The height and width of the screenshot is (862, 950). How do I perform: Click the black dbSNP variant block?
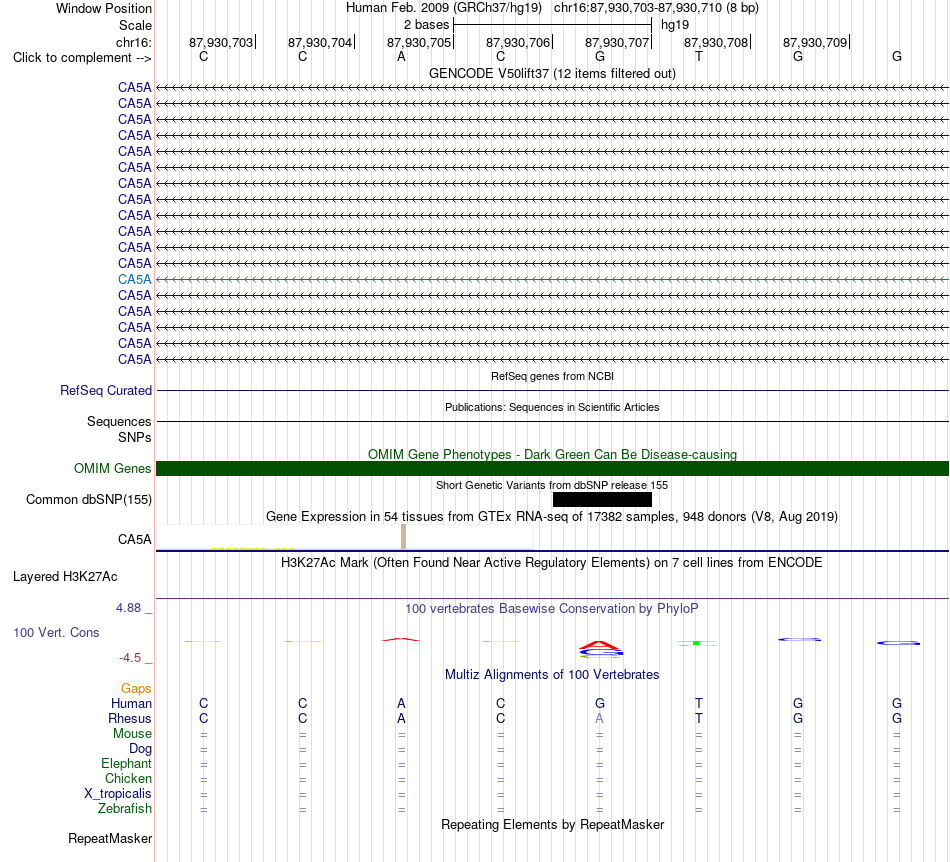pos(602,499)
